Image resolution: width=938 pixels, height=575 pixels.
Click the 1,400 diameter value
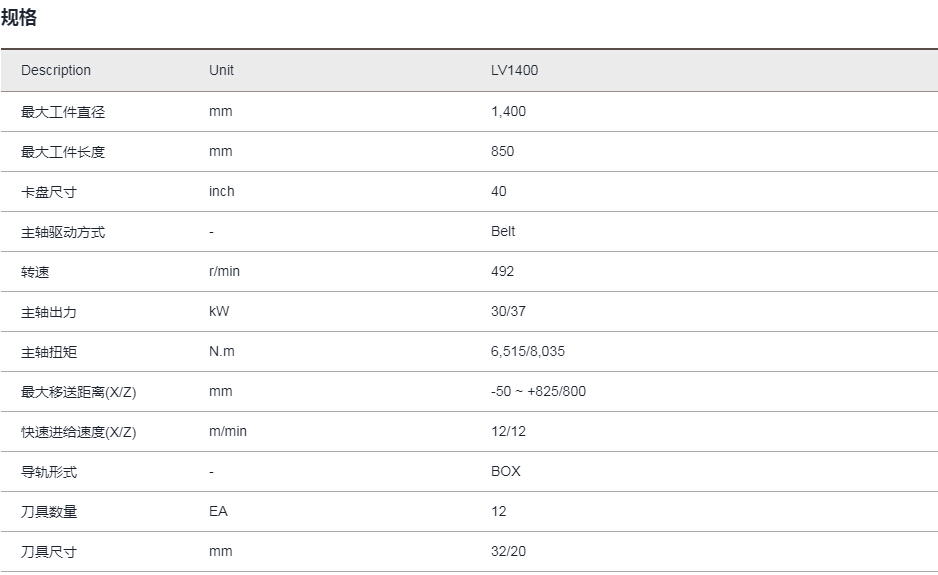(x=508, y=112)
